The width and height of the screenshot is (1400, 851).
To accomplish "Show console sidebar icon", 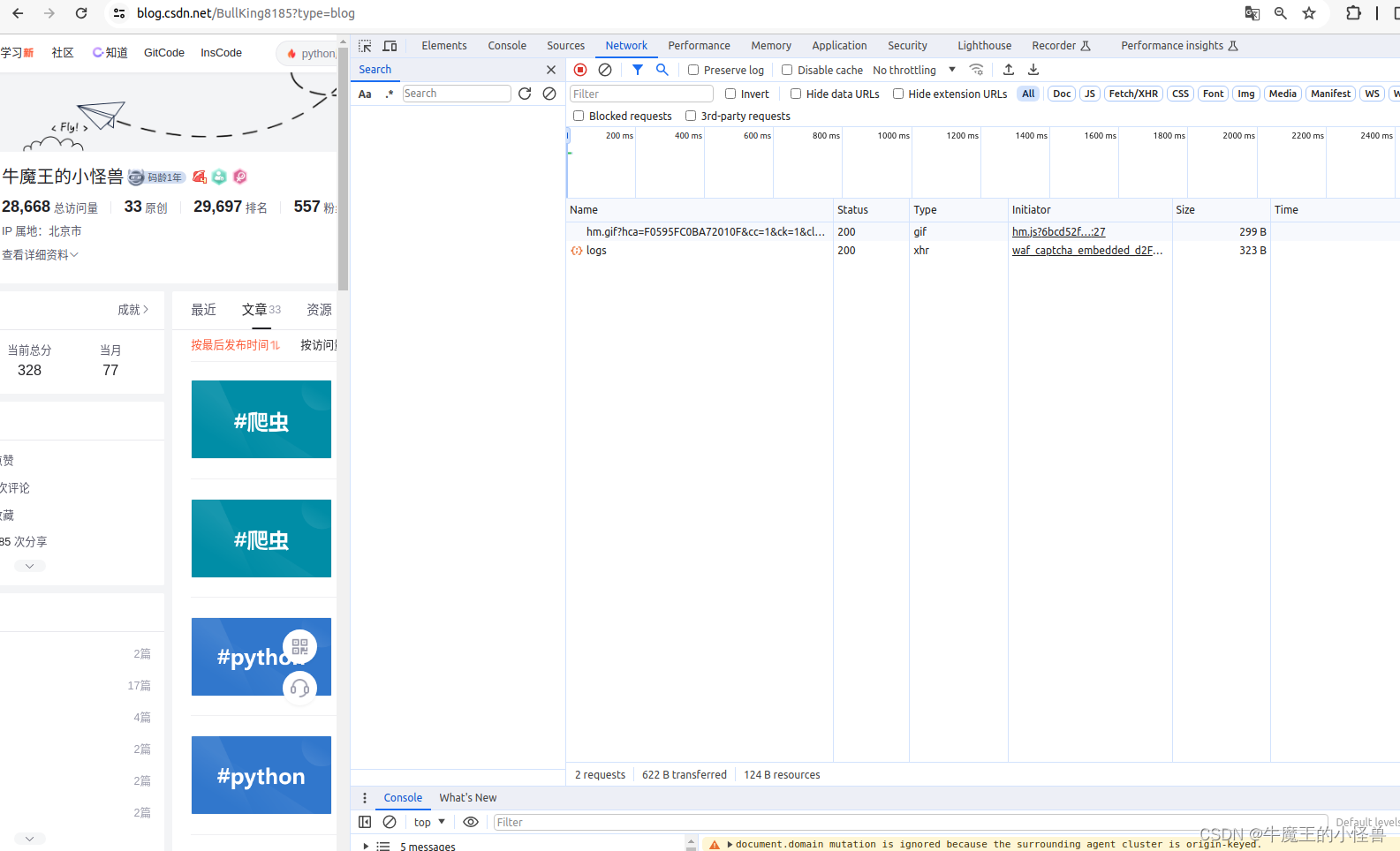I will pyautogui.click(x=365, y=822).
